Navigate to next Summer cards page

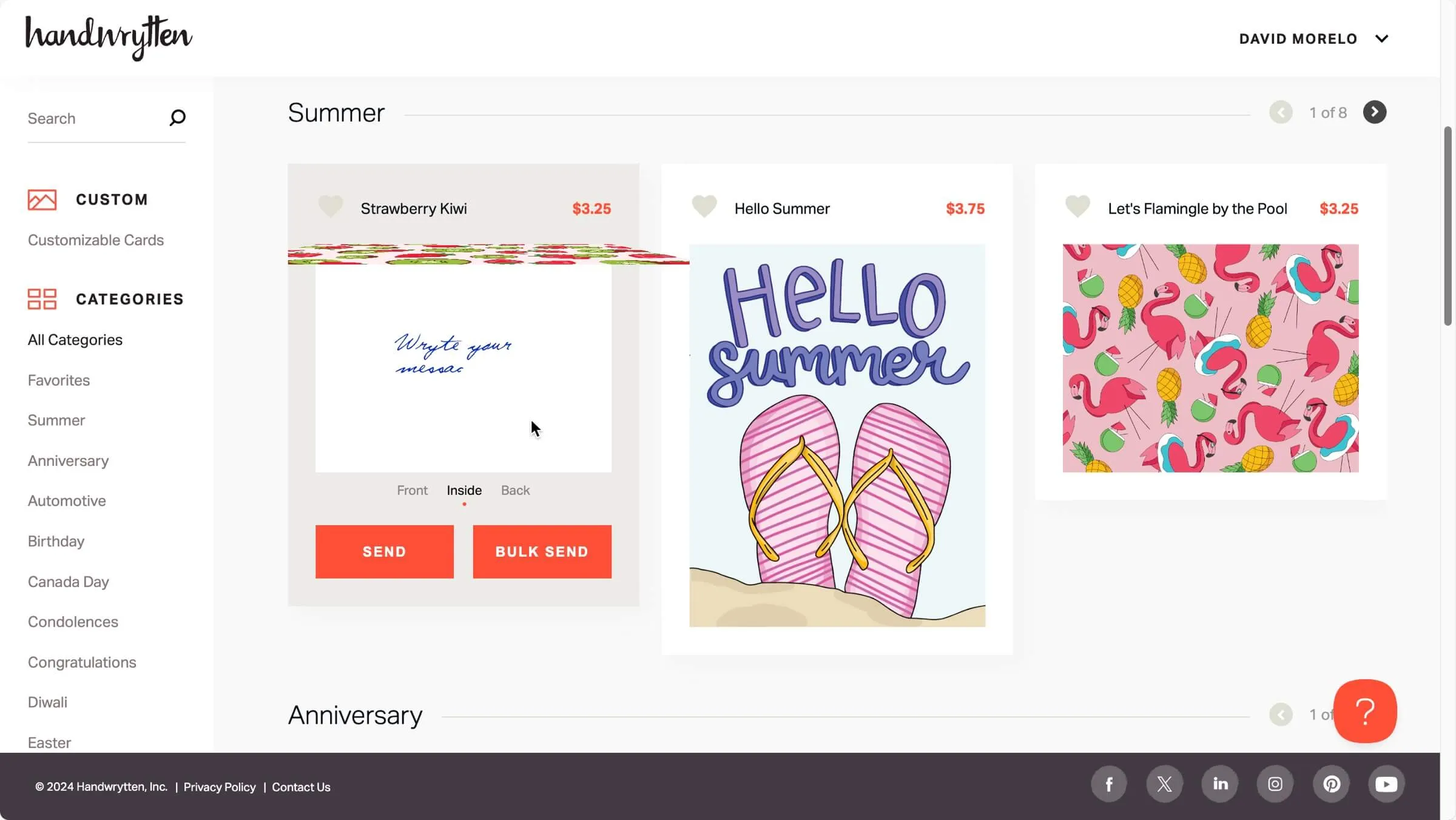click(x=1375, y=112)
